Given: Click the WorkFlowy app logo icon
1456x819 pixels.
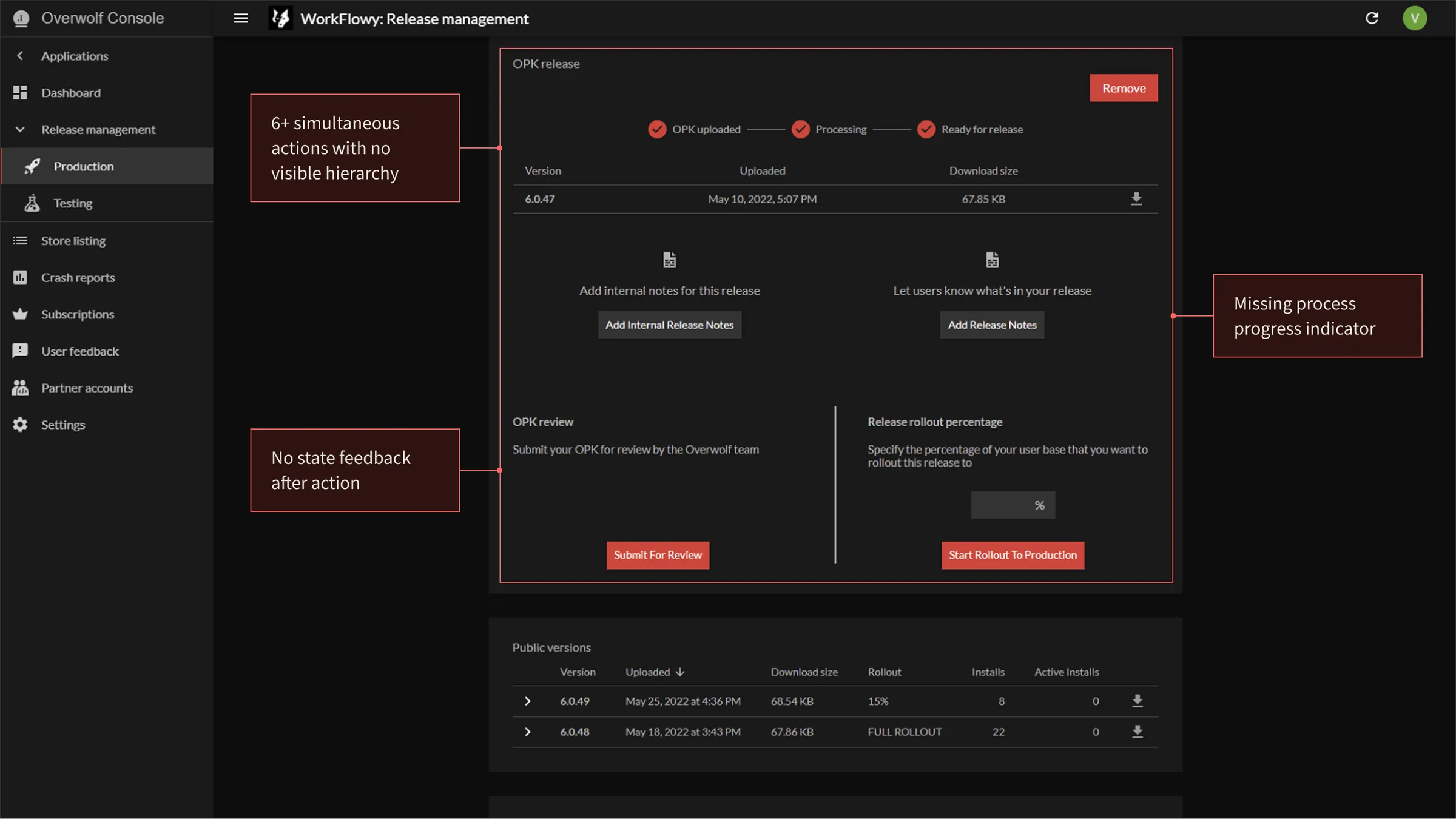Looking at the screenshot, I should (280, 18).
